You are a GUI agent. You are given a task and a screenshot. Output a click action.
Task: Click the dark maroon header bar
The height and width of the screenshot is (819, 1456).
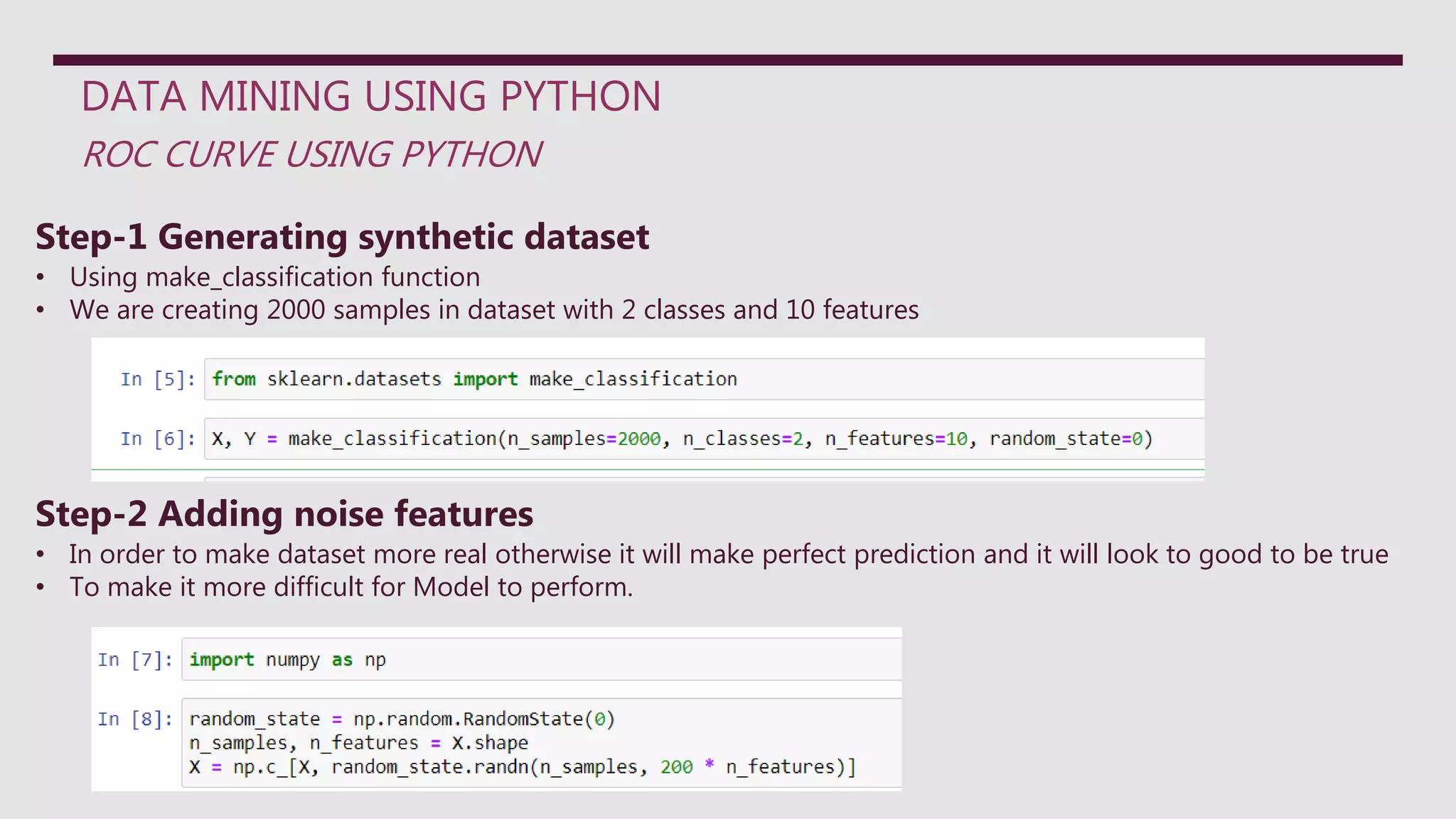tap(727, 60)
